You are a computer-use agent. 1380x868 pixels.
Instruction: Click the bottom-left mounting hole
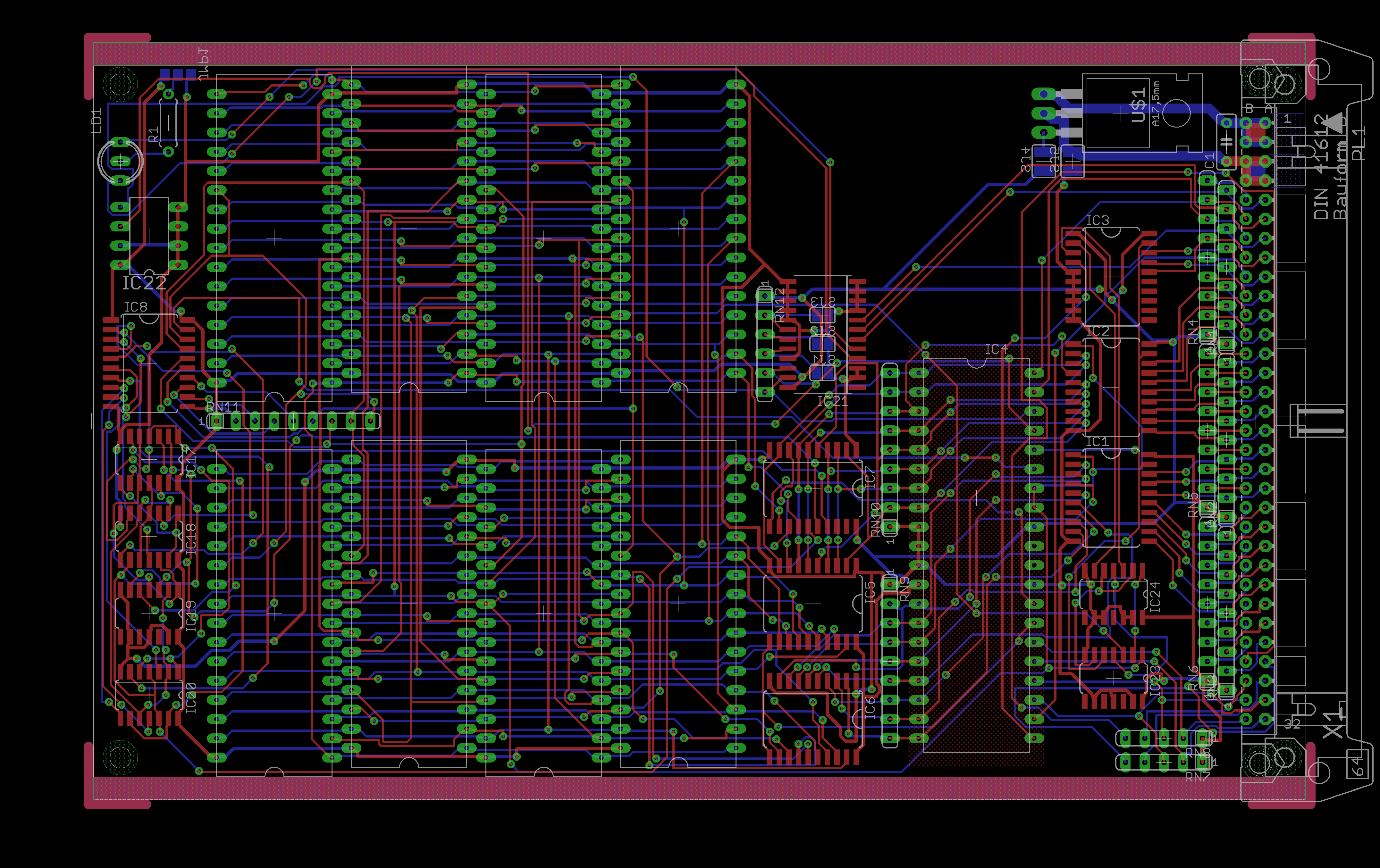pos(120,757)
